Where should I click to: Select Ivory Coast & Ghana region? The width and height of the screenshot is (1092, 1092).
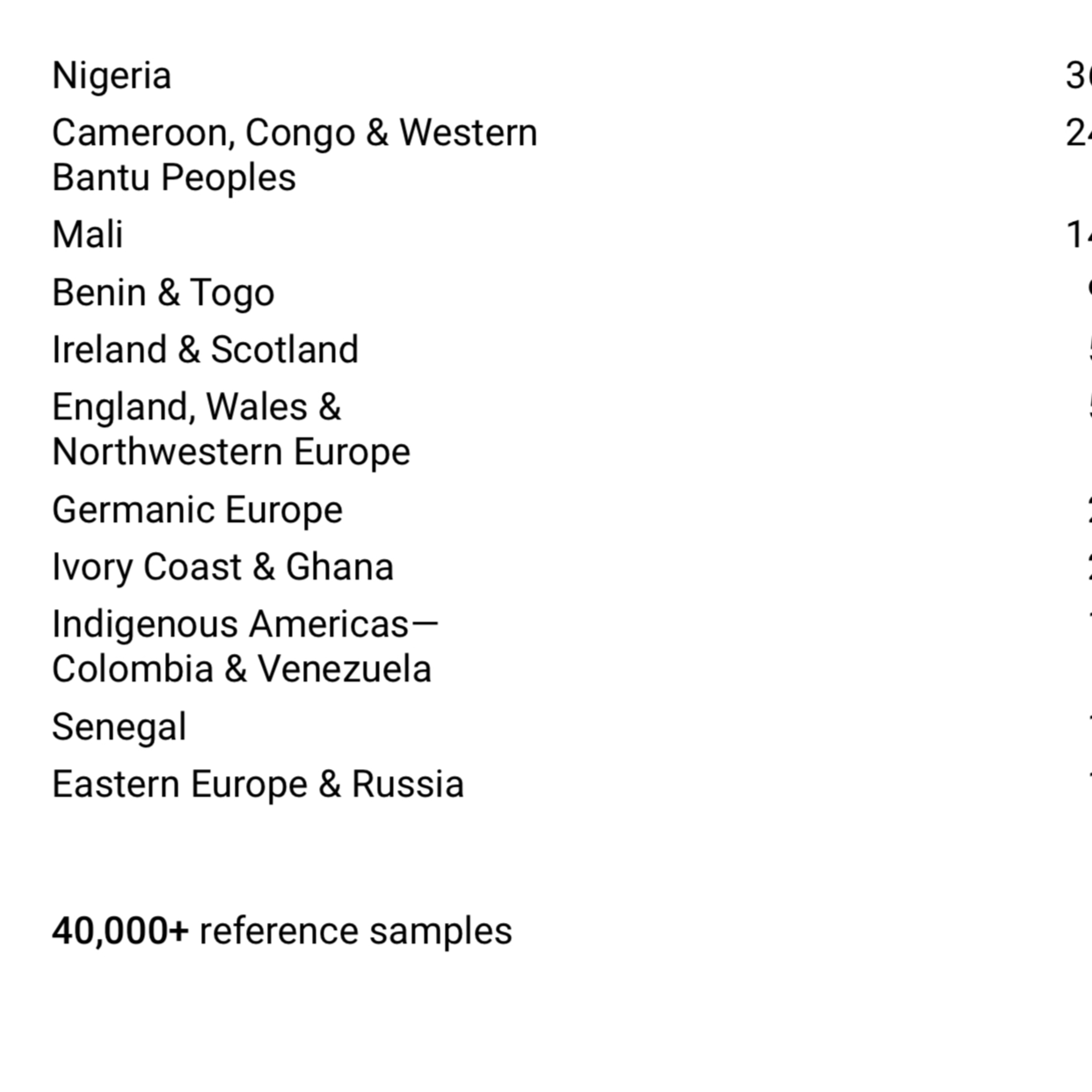click(x=223, y=567)
